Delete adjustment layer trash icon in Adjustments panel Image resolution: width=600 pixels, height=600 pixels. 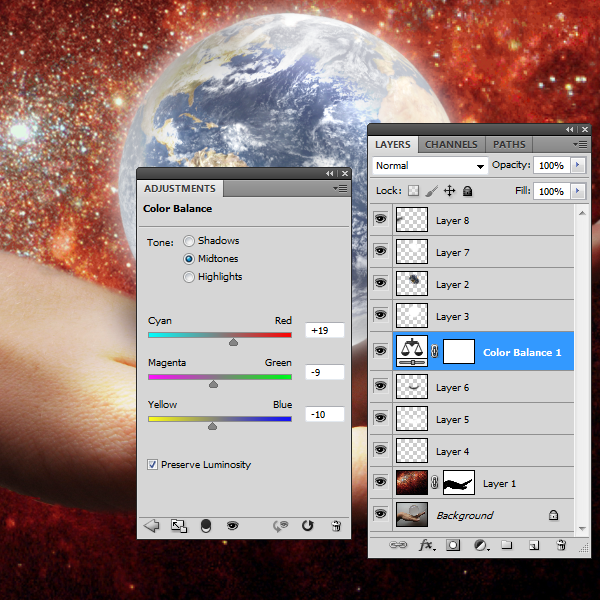coord(336,526)
